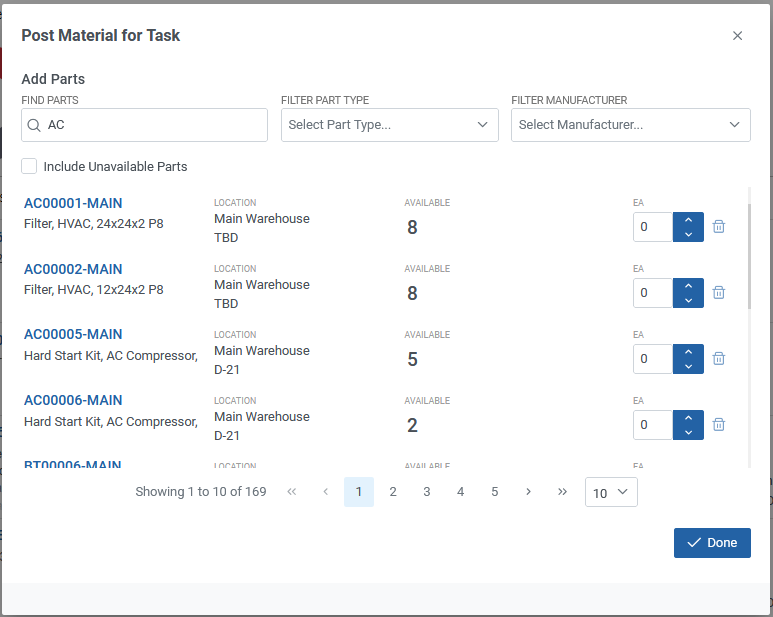
Task: Open the AC00005-MAIN part link
Action: [73, 335]
